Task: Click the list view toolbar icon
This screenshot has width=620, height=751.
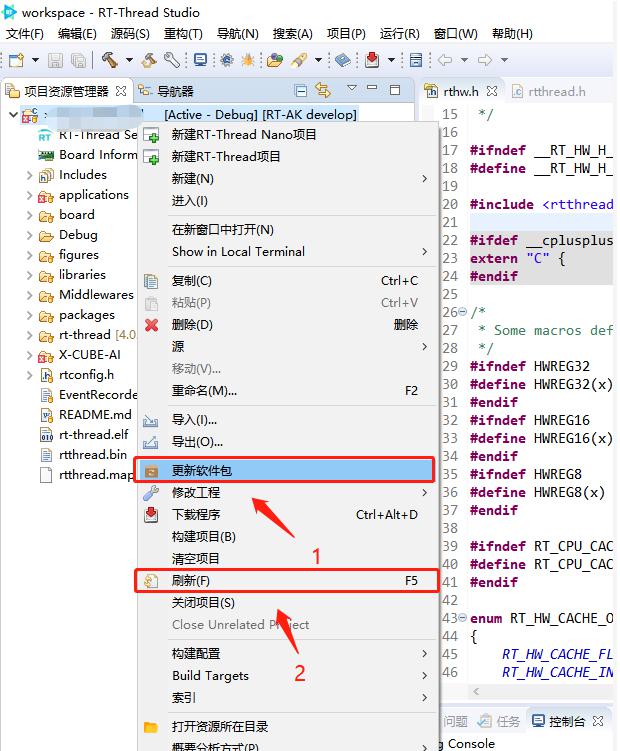Action: pos(416,60)
